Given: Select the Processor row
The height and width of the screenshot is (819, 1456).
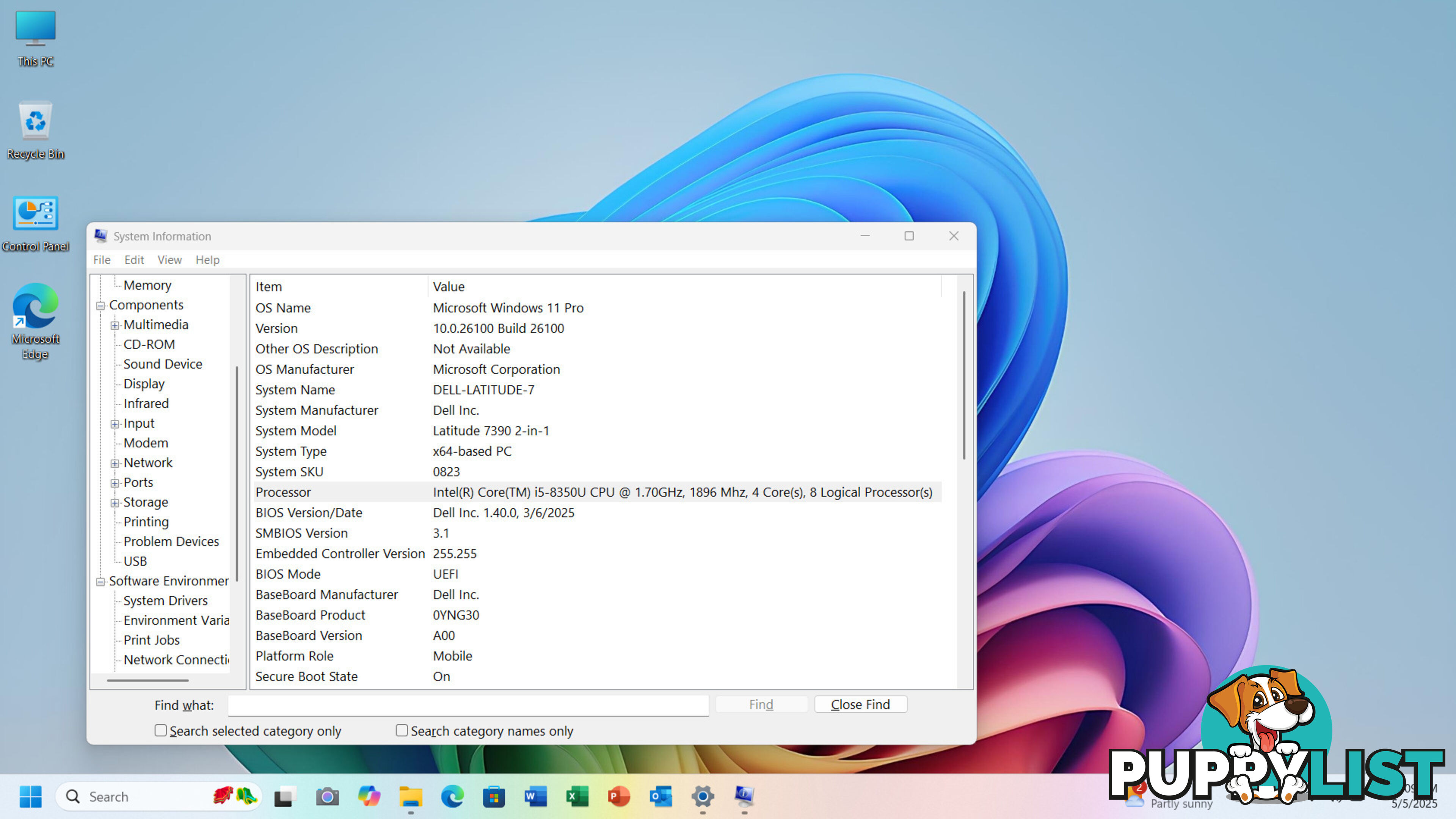Looking at the screenshot, I should (598, 492).
